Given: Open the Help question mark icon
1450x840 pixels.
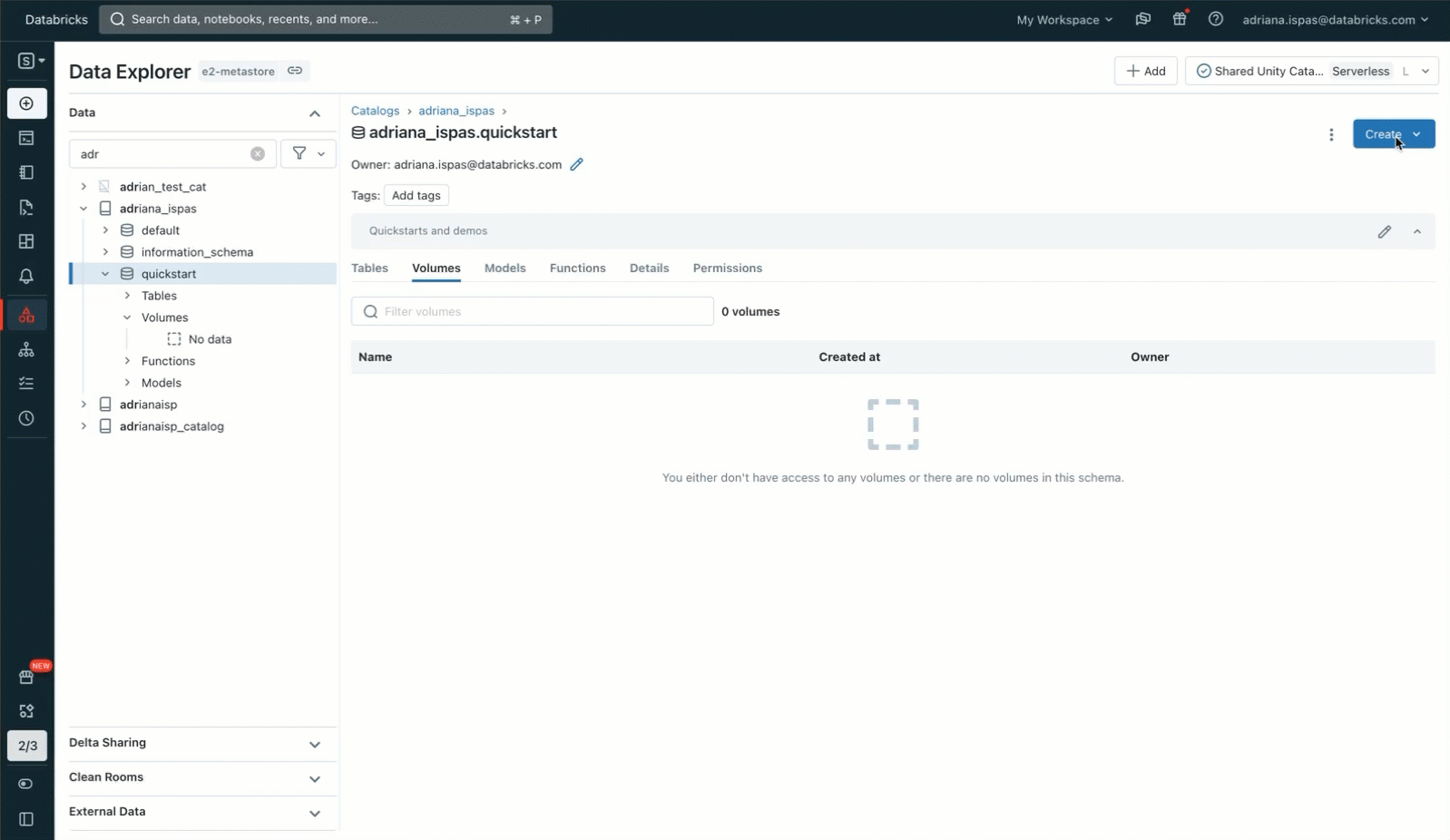Looking at the screenshot, I should 1216,19.
